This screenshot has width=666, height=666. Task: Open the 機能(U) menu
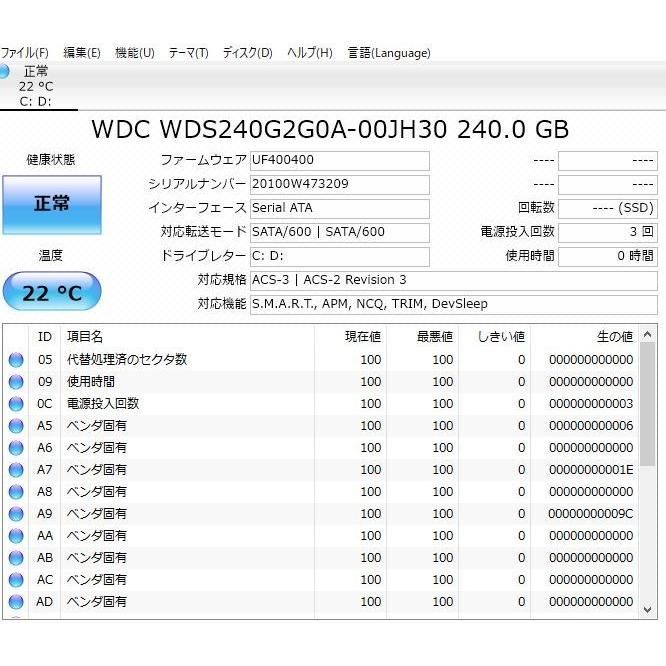coord(135,53)
